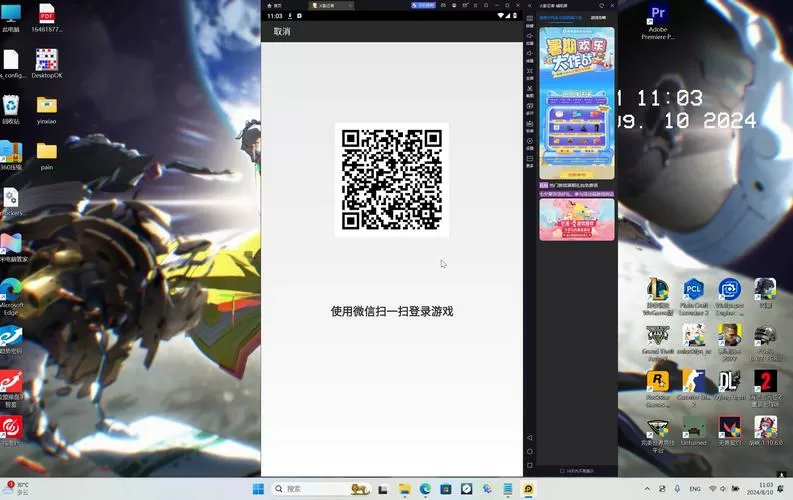Click the taskbar search box
The image size is (793, 500).
pyautogui.click(x=322, y=489)
